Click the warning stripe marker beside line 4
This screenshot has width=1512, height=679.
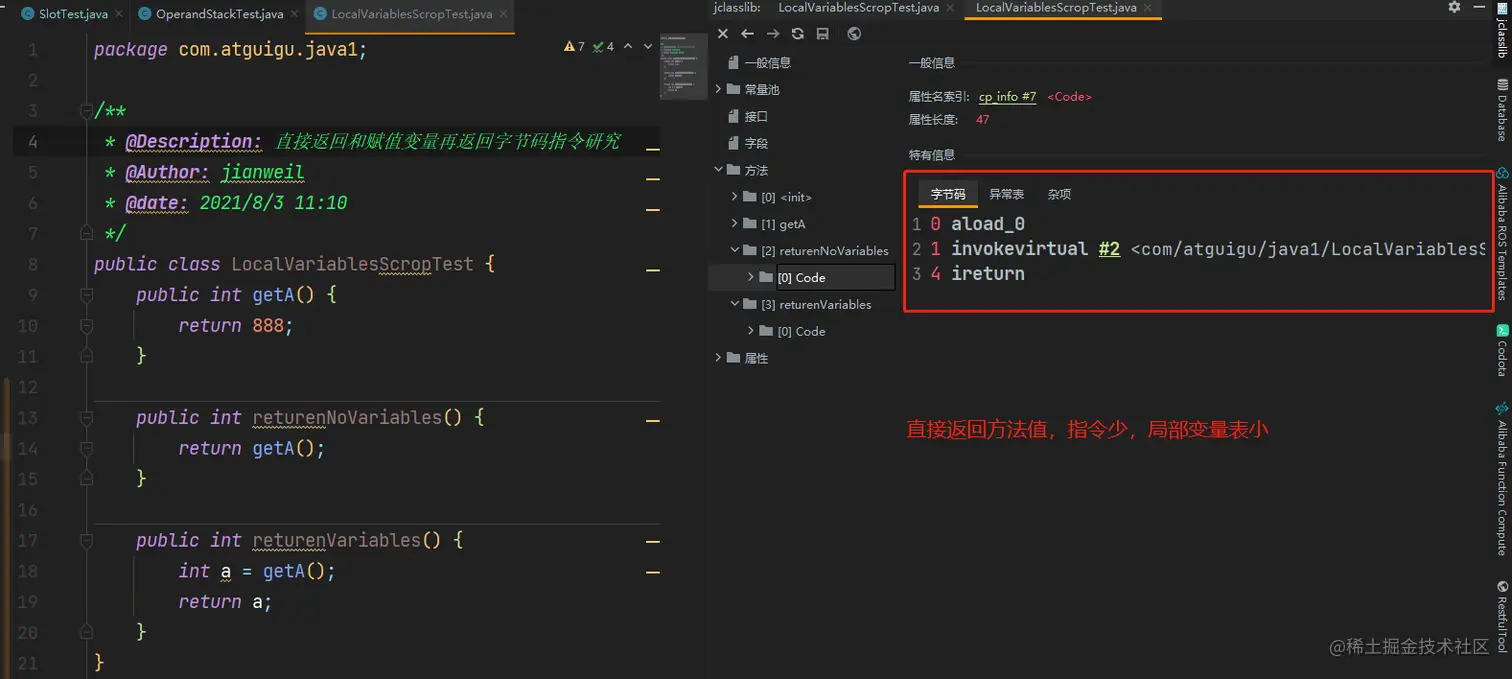[653, 149]
